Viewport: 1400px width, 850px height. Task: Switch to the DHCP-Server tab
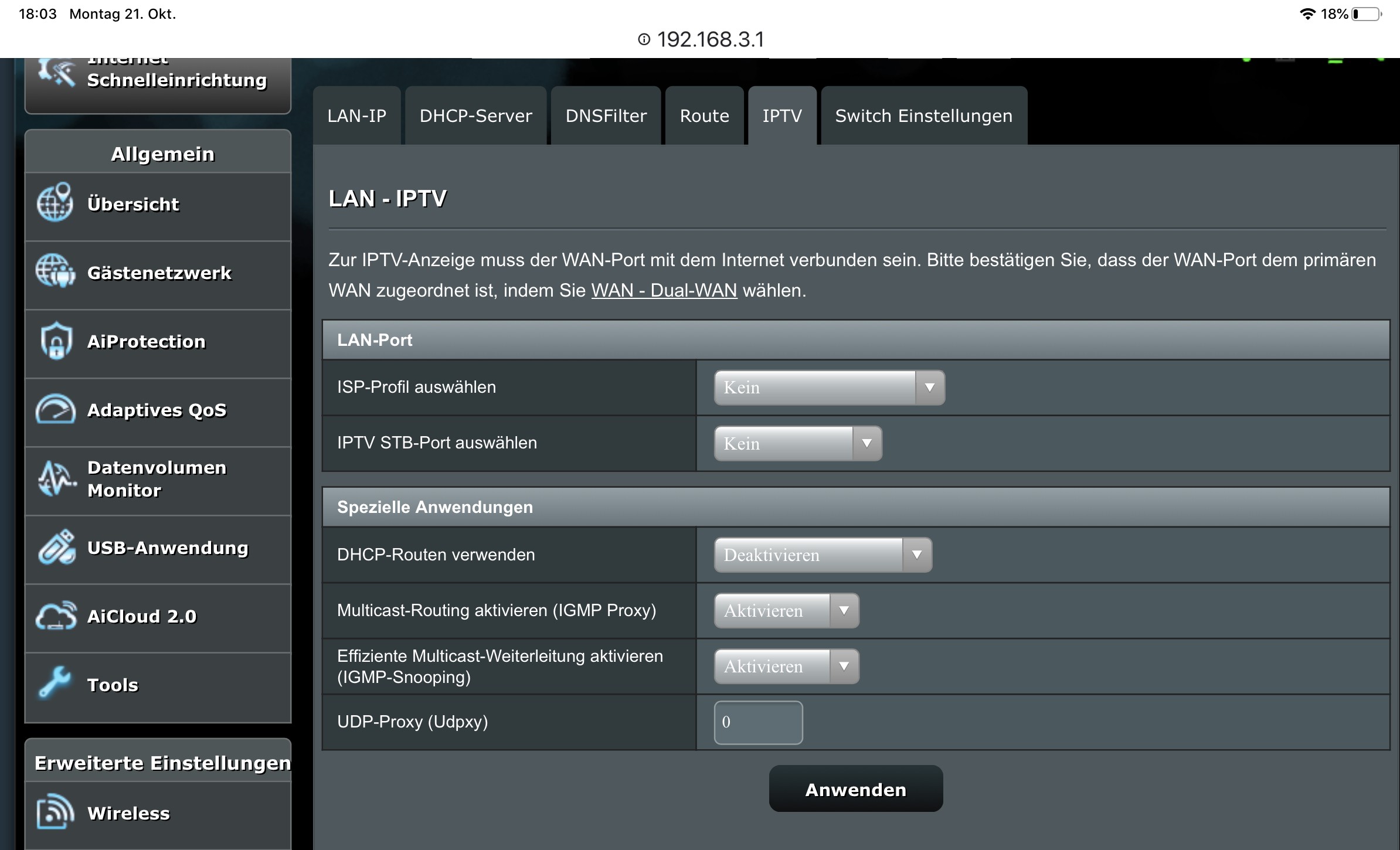(475, 116)
